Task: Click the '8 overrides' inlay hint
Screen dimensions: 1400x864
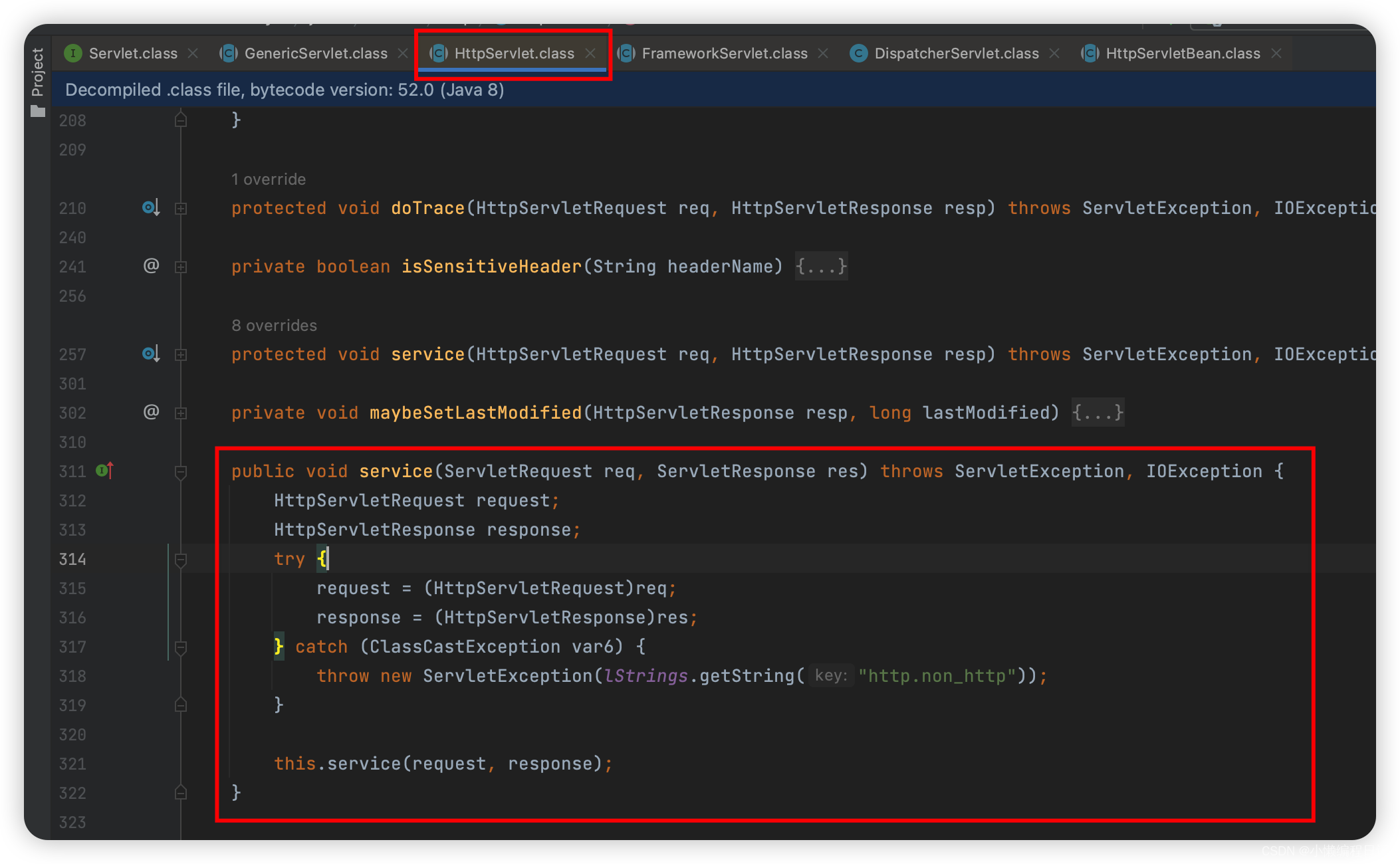Action: click(x=274, y=325)
